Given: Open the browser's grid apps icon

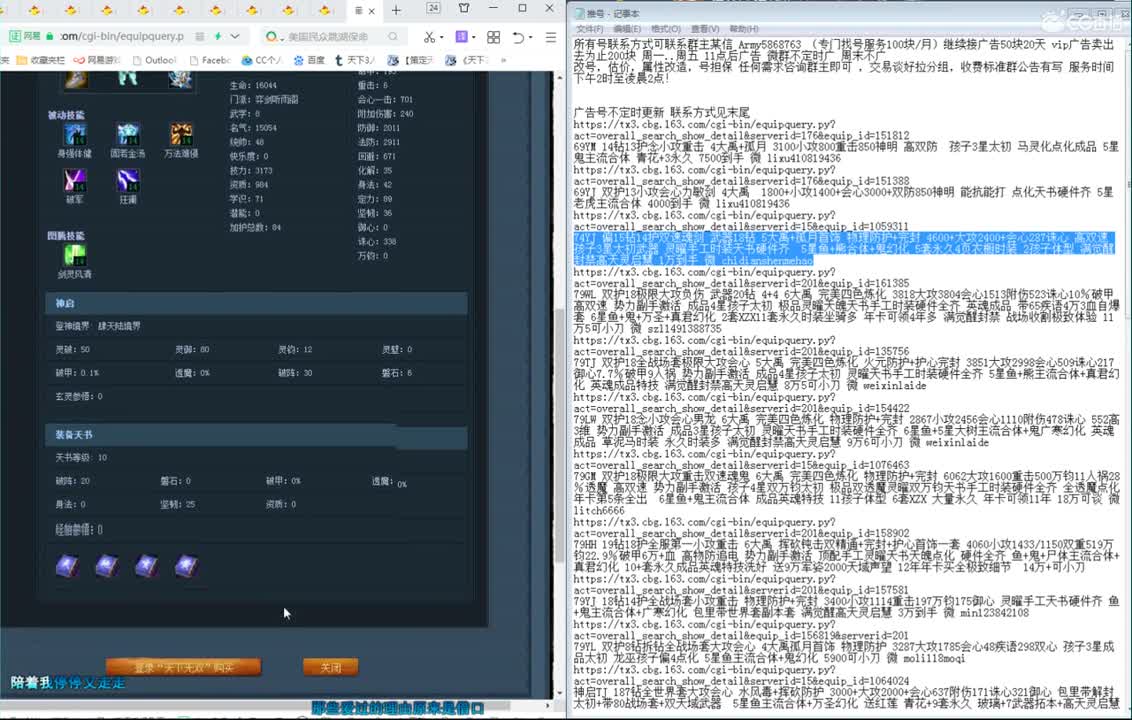Looking at the screenshot, I should (493, 37).
